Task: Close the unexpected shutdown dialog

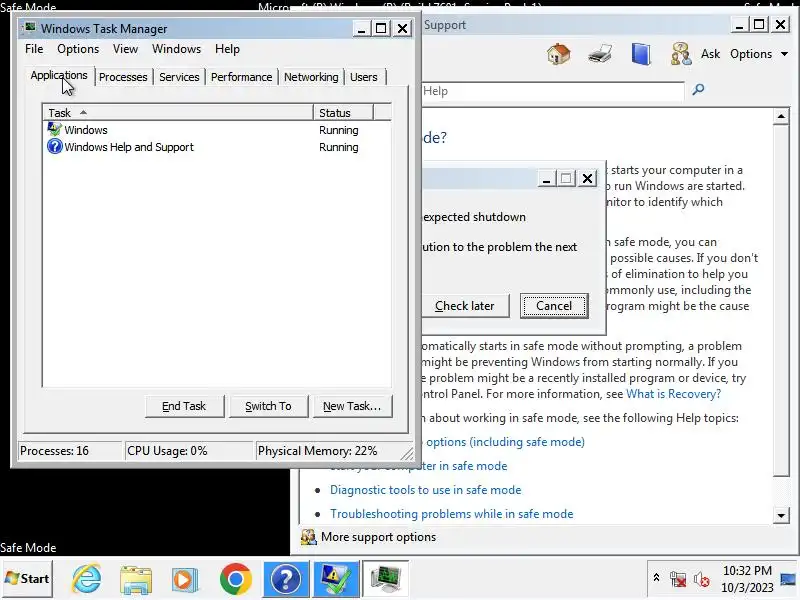Action: (x=588, y=179)
